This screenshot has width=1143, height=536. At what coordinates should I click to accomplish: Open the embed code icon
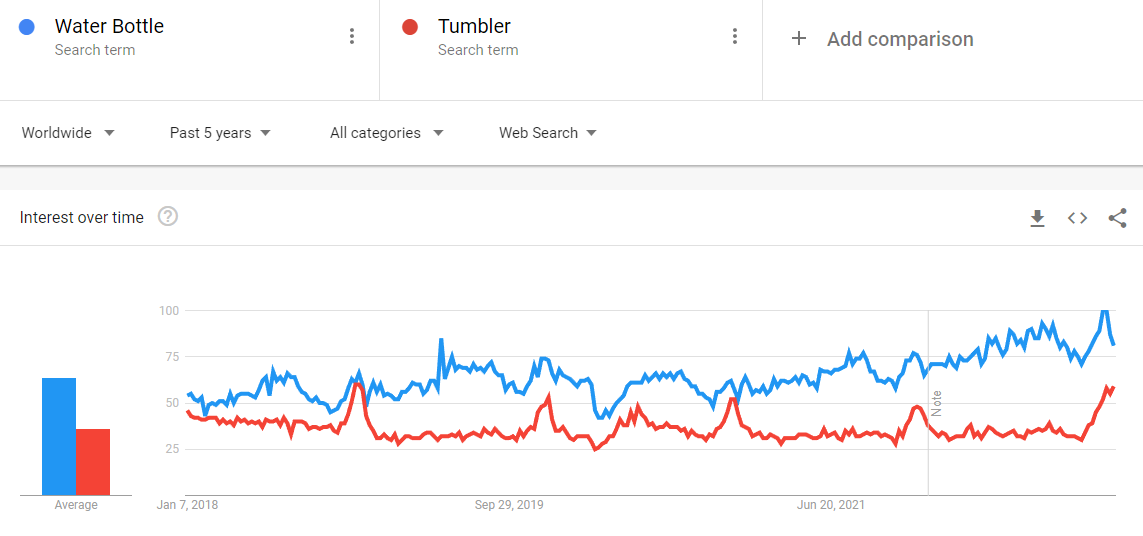coord(1077,218)
